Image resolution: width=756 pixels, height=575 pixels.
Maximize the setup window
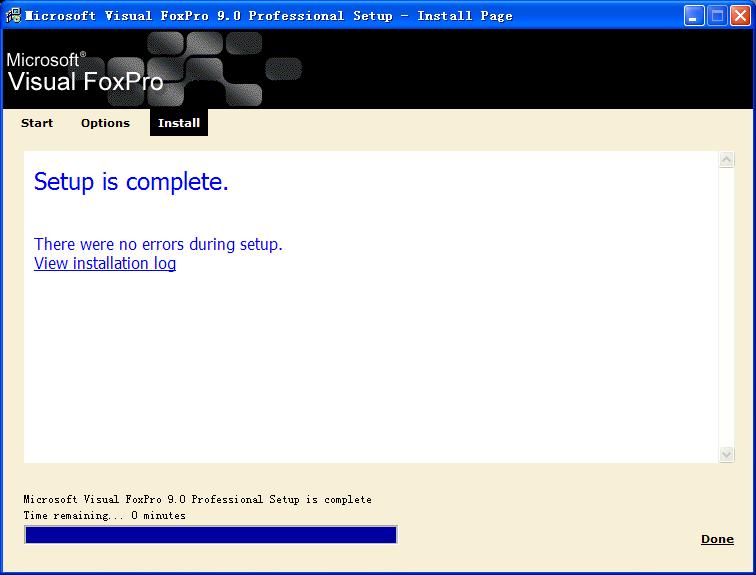[x=717, y=16]
